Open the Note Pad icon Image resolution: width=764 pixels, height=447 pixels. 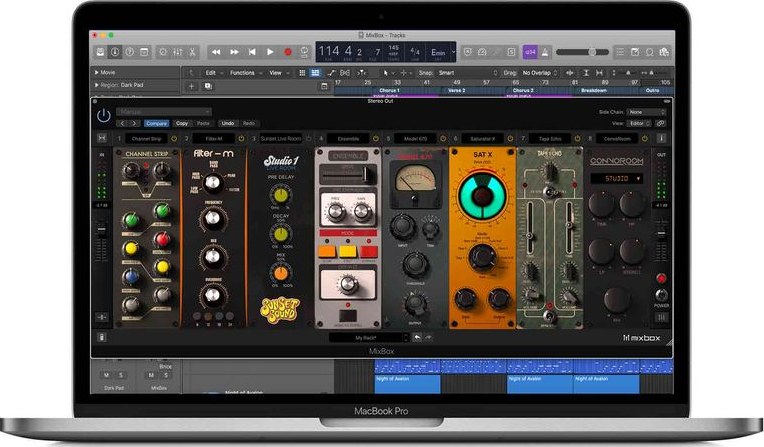pyautogui.click(x=635, y=52)
